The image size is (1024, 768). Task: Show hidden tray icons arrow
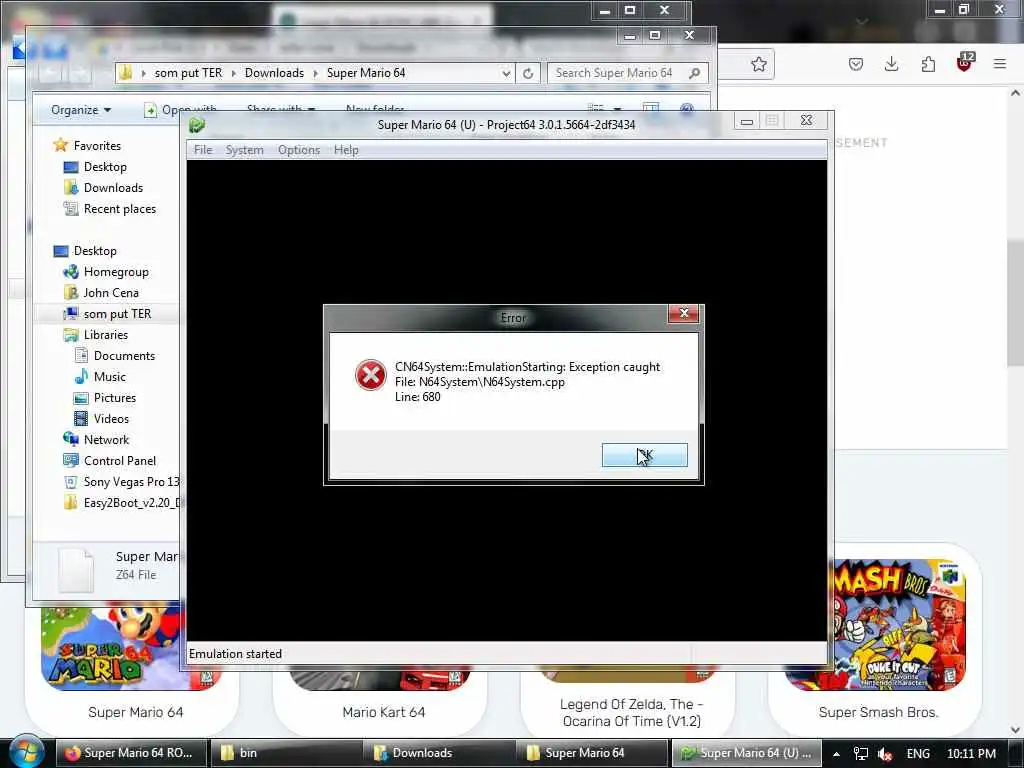[836, 754]
